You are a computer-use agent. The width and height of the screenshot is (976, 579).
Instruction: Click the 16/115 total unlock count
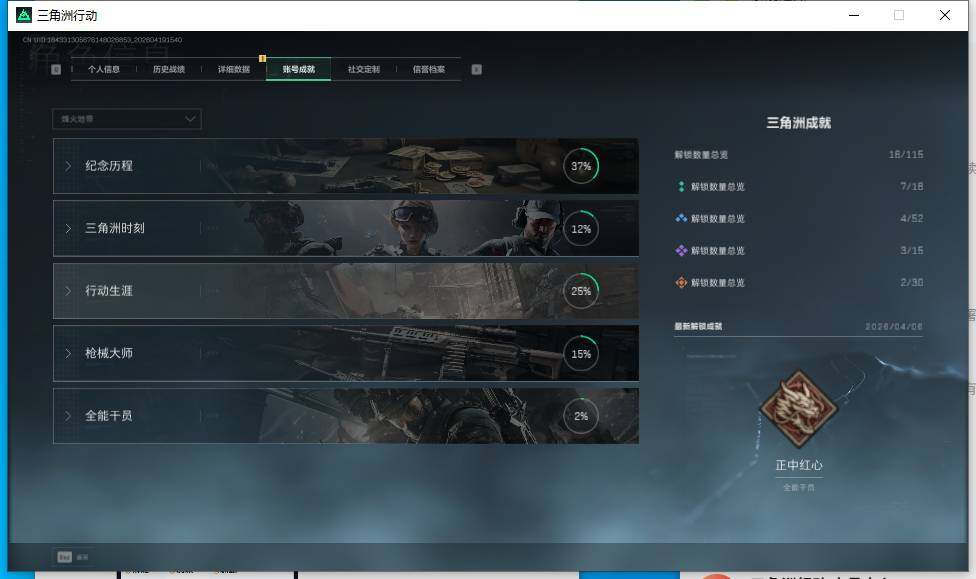coord(906,154)
